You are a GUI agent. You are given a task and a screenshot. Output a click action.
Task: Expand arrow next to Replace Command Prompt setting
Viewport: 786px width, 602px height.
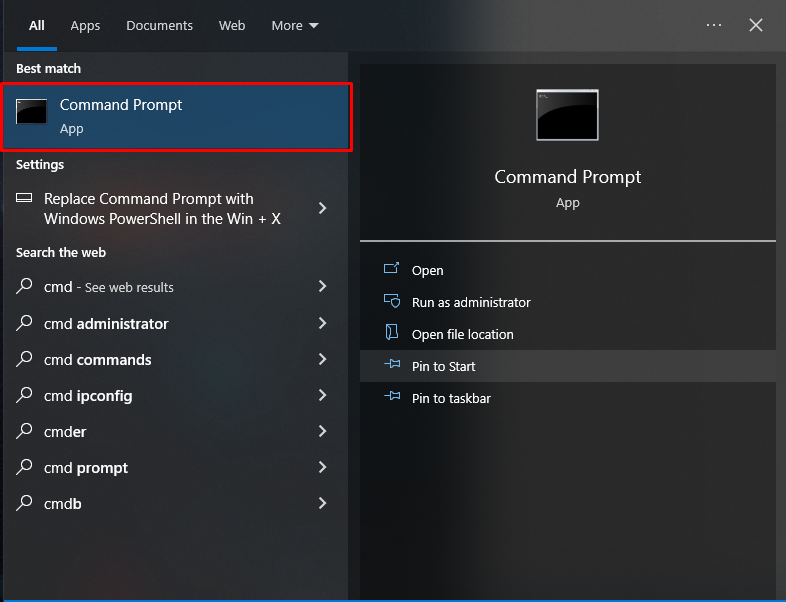click(322, 208)
